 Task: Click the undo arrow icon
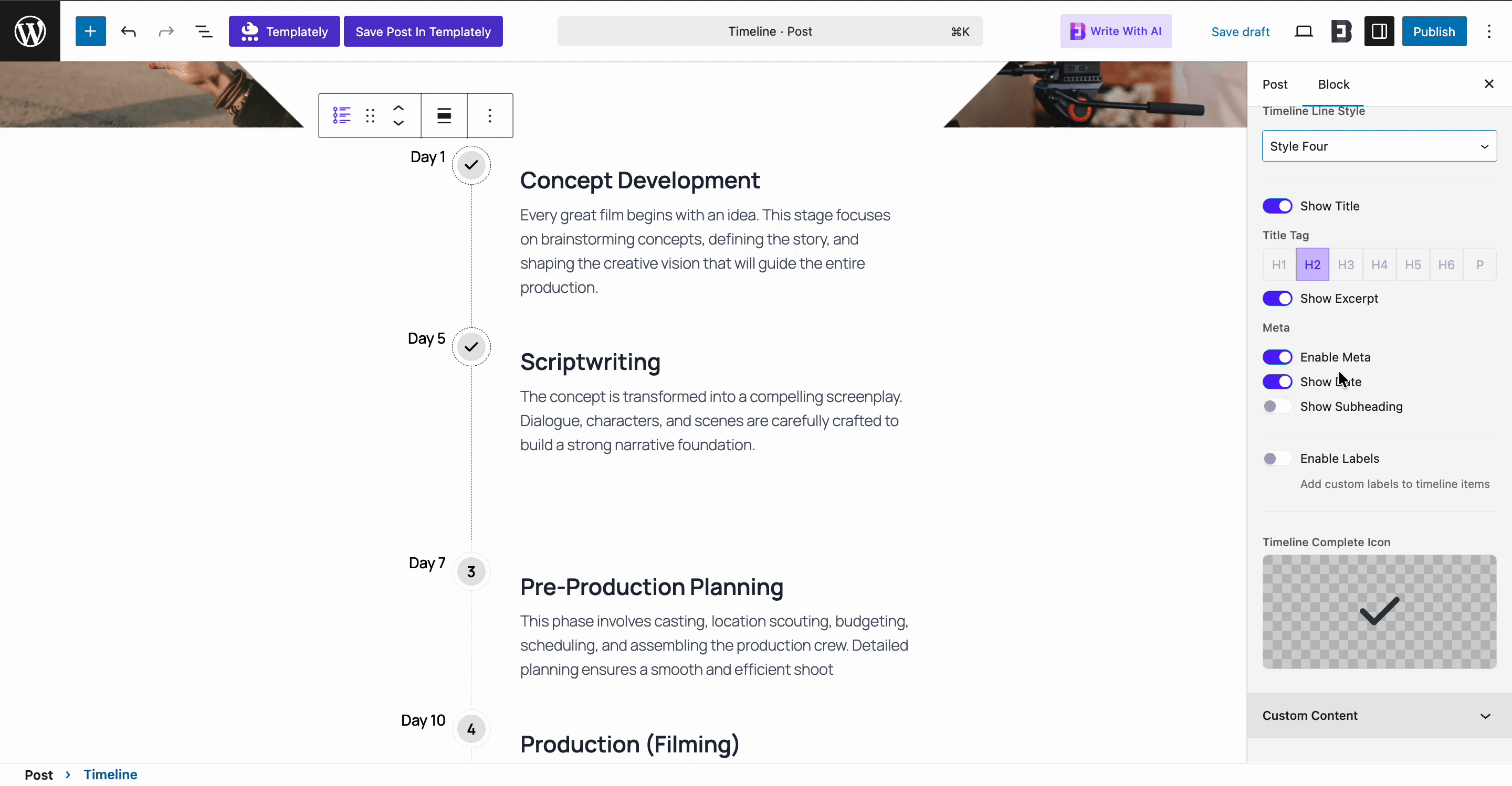129,31
